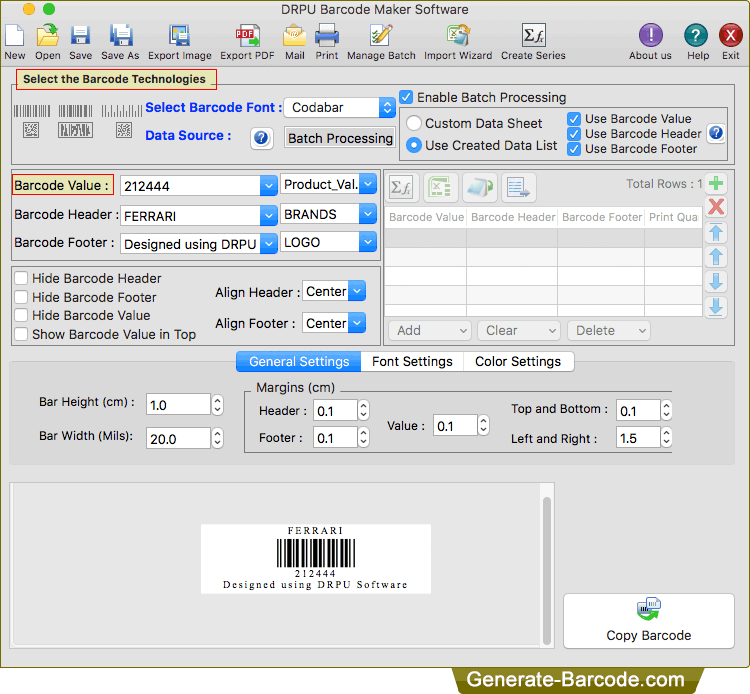Open the Add dropdown button
The height and width of the screenshot is (694, 750).
pyautogui.click(x=430, y=330)
